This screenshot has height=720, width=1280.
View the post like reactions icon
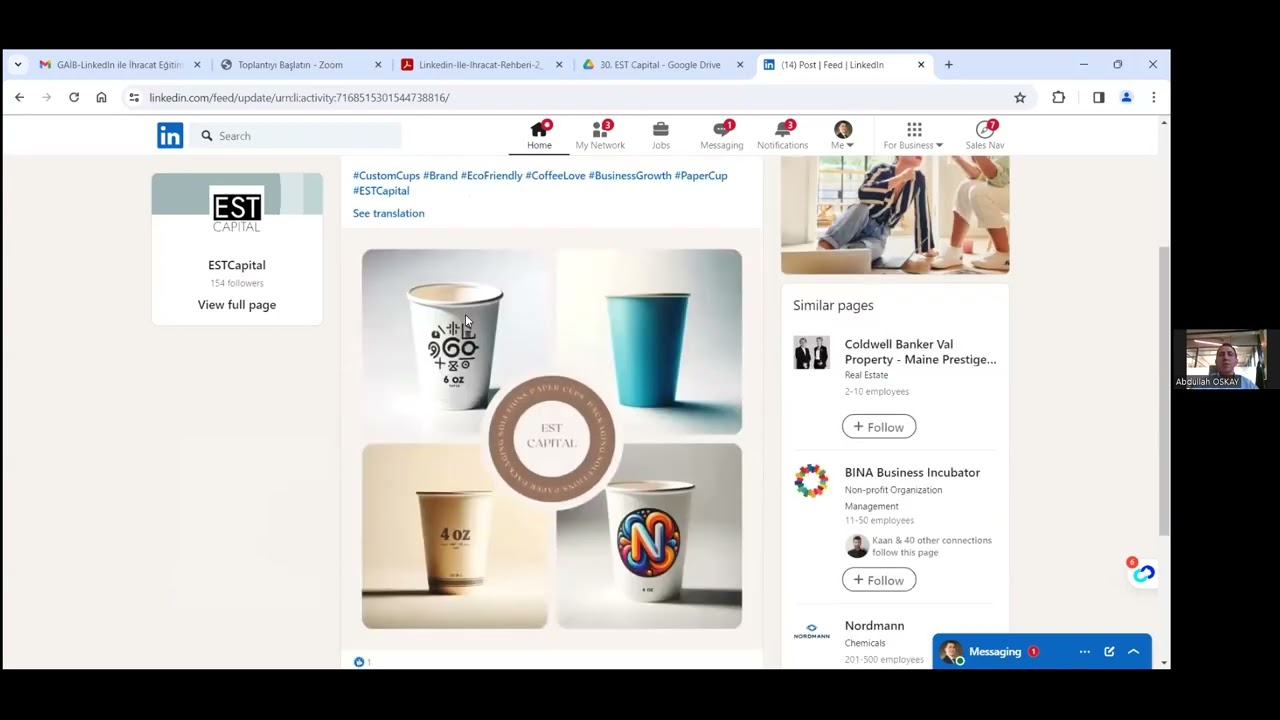[x=359, y=661]
